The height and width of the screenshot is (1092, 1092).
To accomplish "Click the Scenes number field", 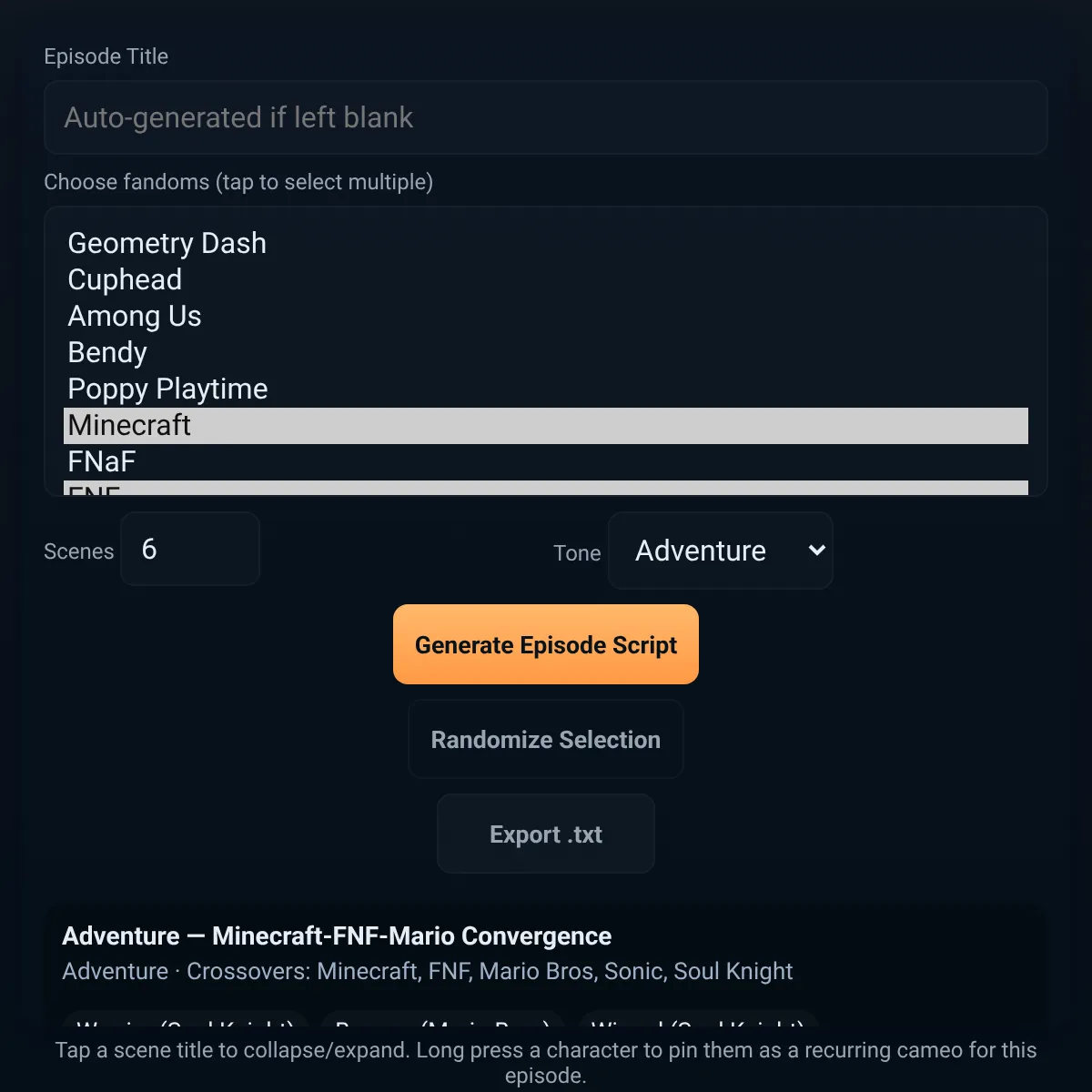I will 190,549.
